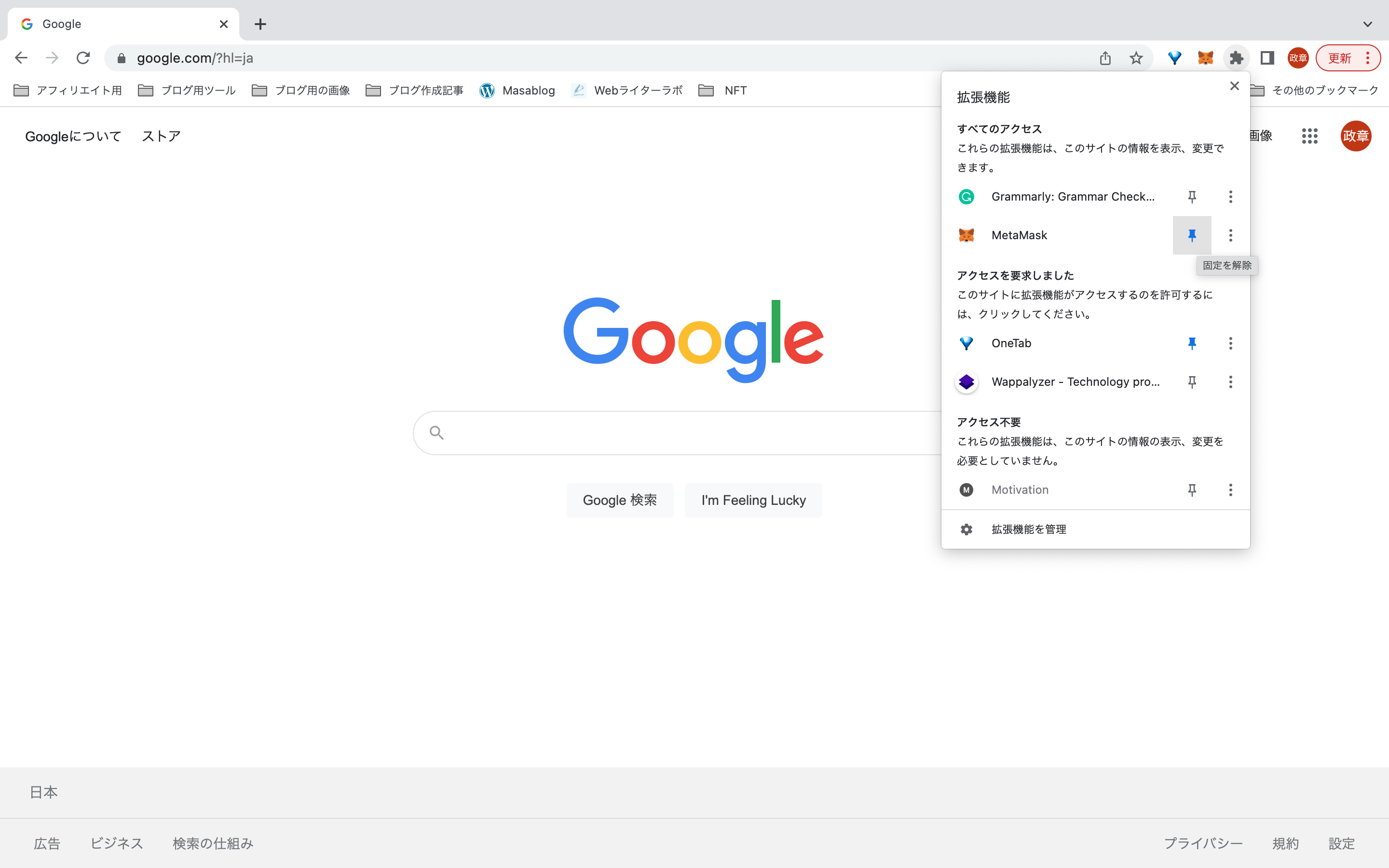Open the Google apps grid icon

(x=1310, y=136)
